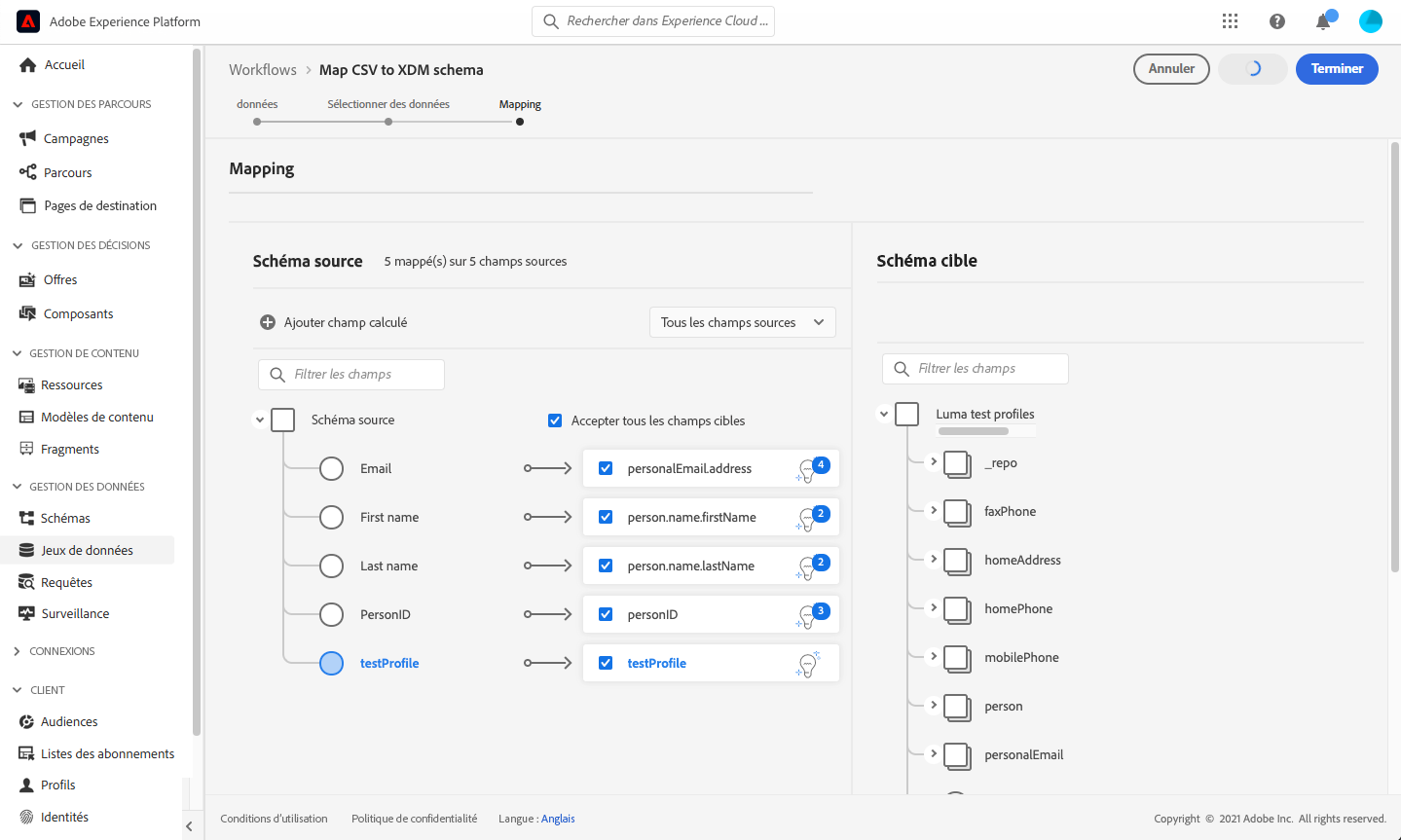Go to Campagnes menu item
Screen dimensions: 1401x840
[x=76, y=138]
